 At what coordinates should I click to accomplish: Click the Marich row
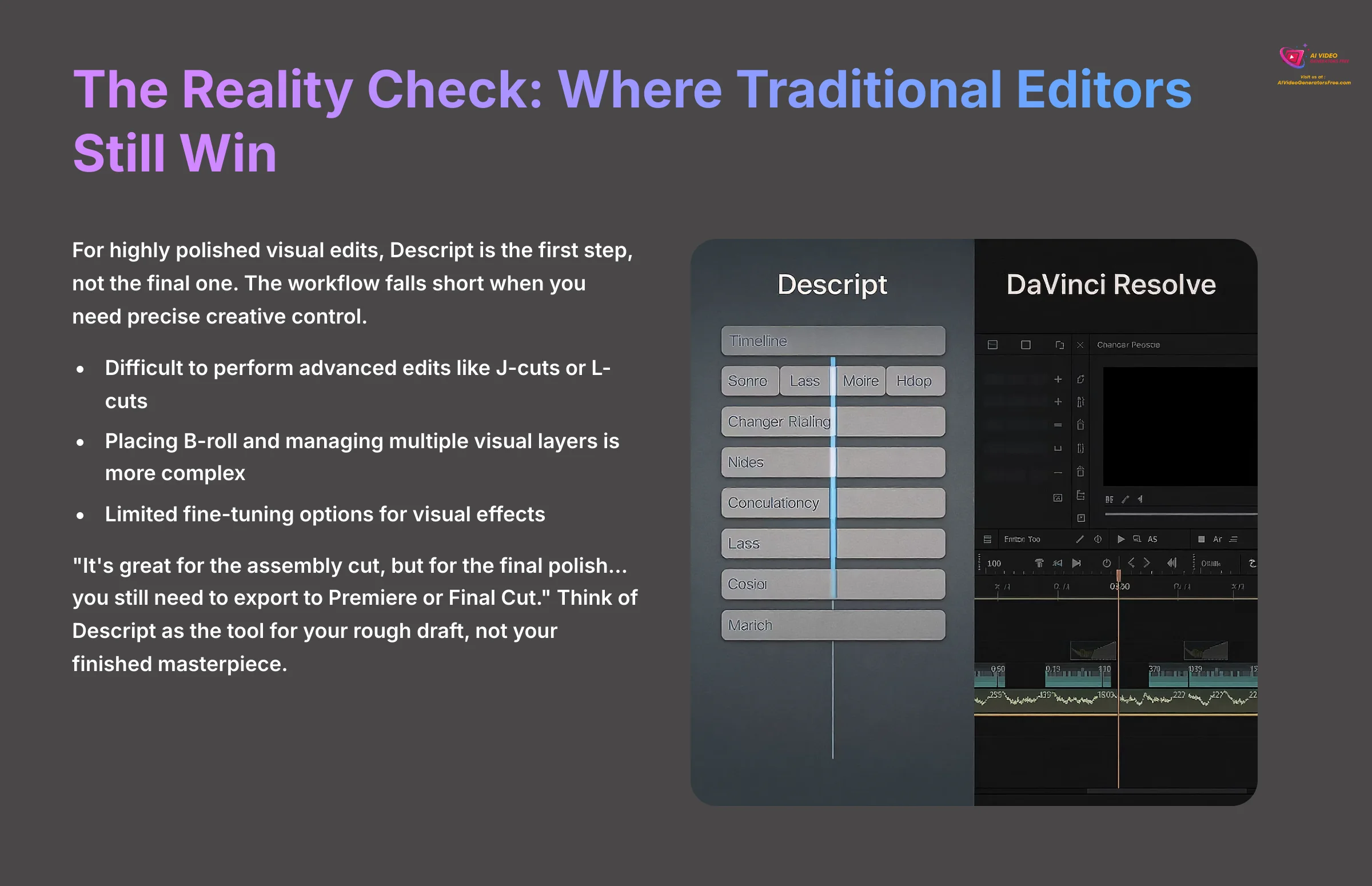[x=832, y=625]
